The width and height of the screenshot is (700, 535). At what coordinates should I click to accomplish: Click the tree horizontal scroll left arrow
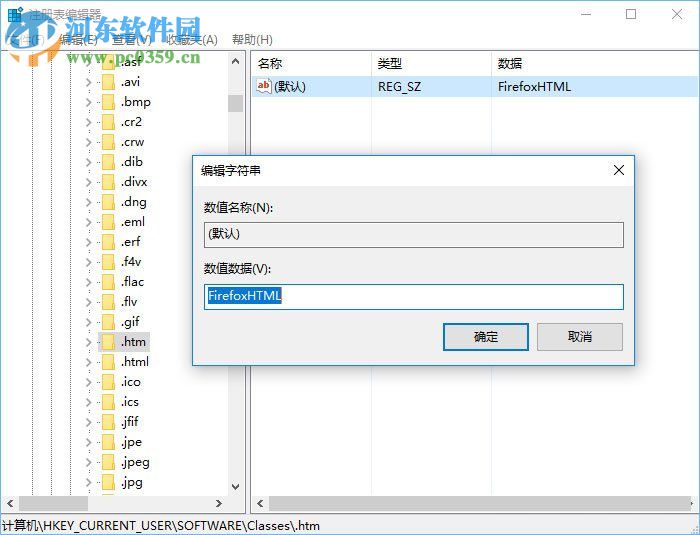click(x=10, y=504)
